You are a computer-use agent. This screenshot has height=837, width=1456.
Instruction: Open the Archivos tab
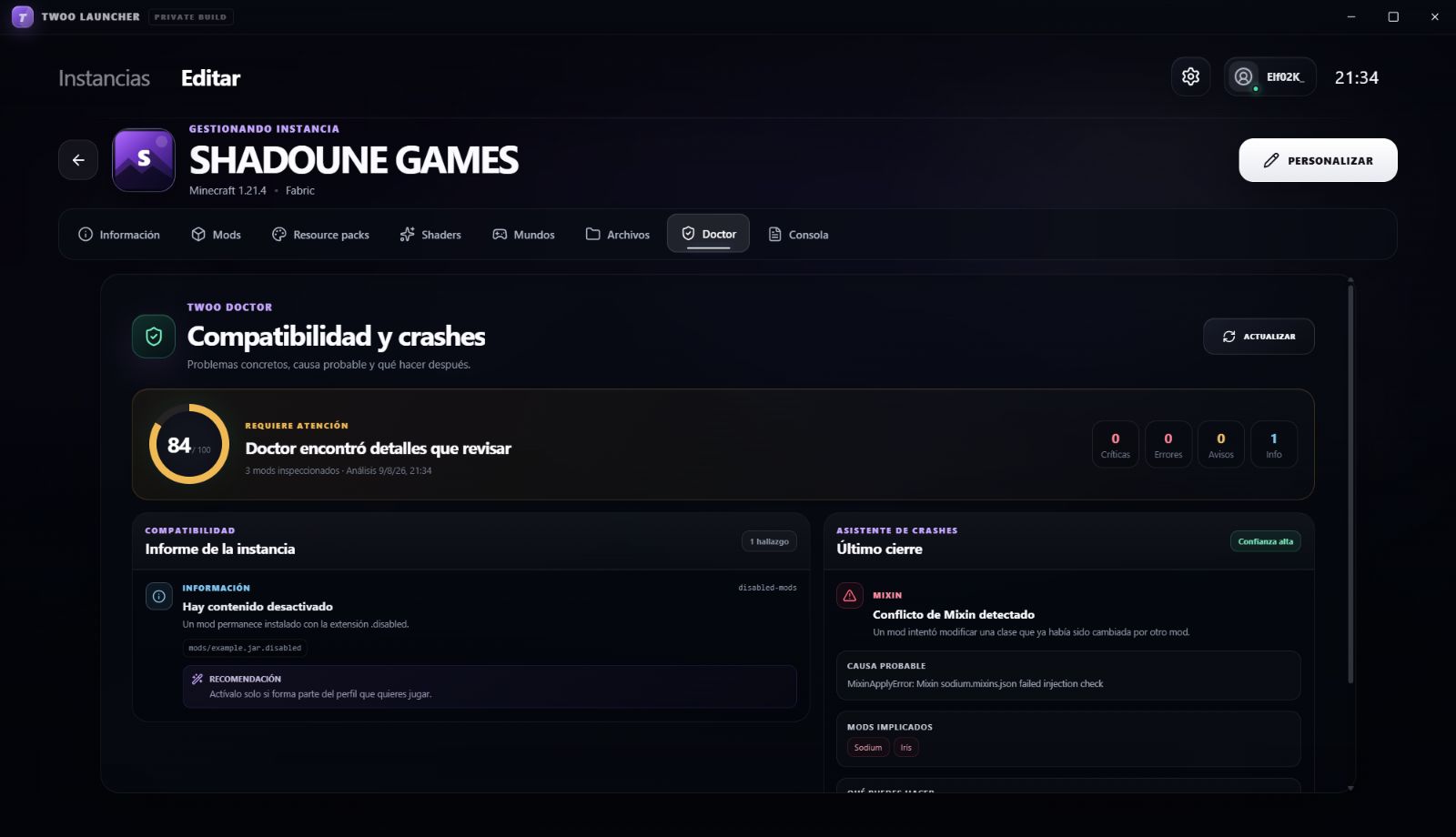(618, 235)
